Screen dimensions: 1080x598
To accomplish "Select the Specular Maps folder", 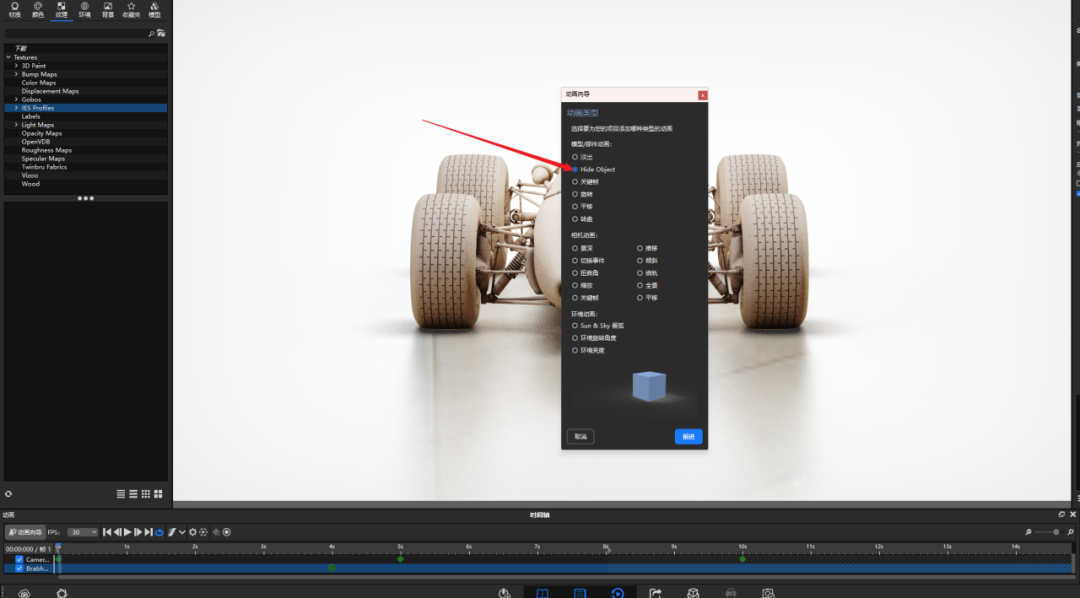I will tap(43, 158).
